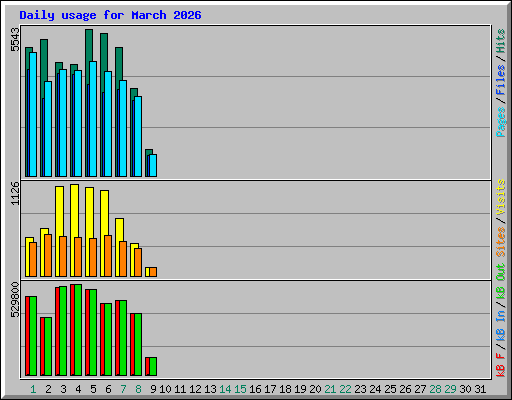Select day 1 on the date axis
This screenshot has width=512, height=400.
click(x=33, y=389)
